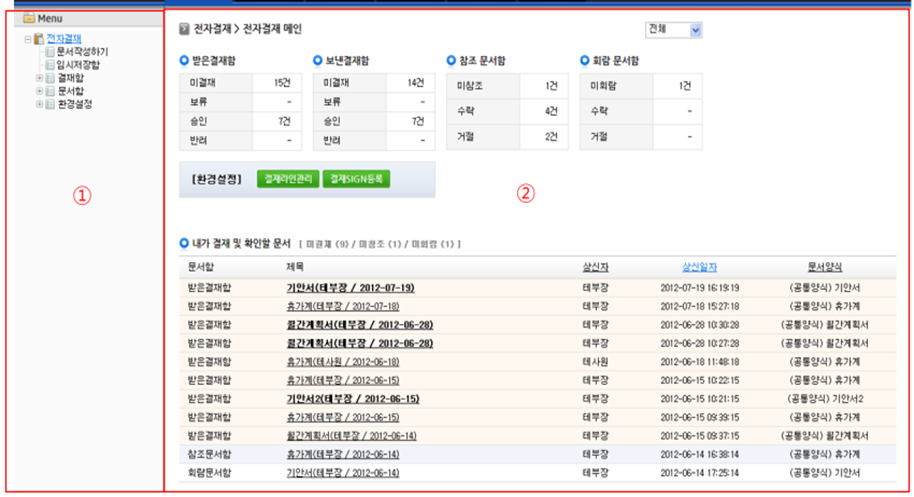Open 월간계획서 document submitted at 10:27:28
Screen dimensions: 914x497
tap(360, 344)
